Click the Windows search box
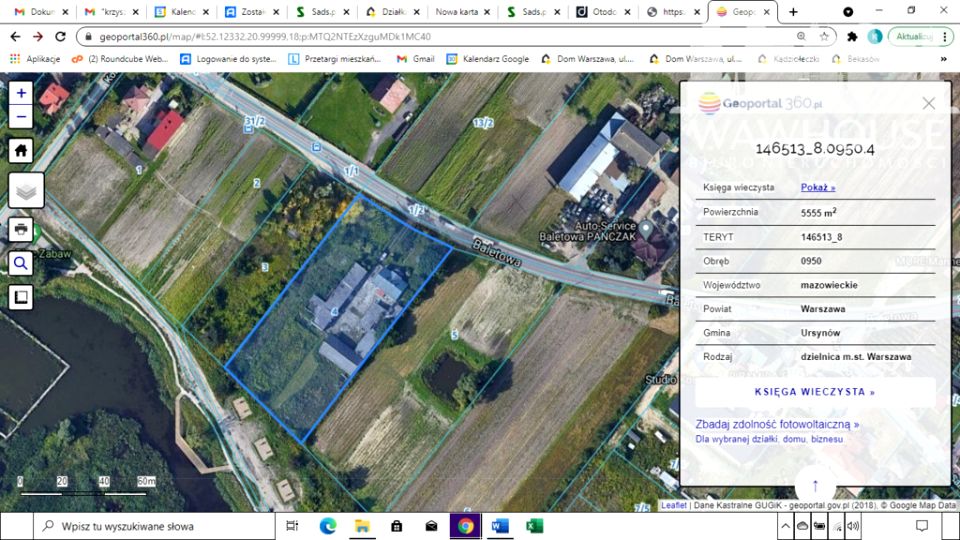Screen dimensions: 960x540 coord(154,526)
